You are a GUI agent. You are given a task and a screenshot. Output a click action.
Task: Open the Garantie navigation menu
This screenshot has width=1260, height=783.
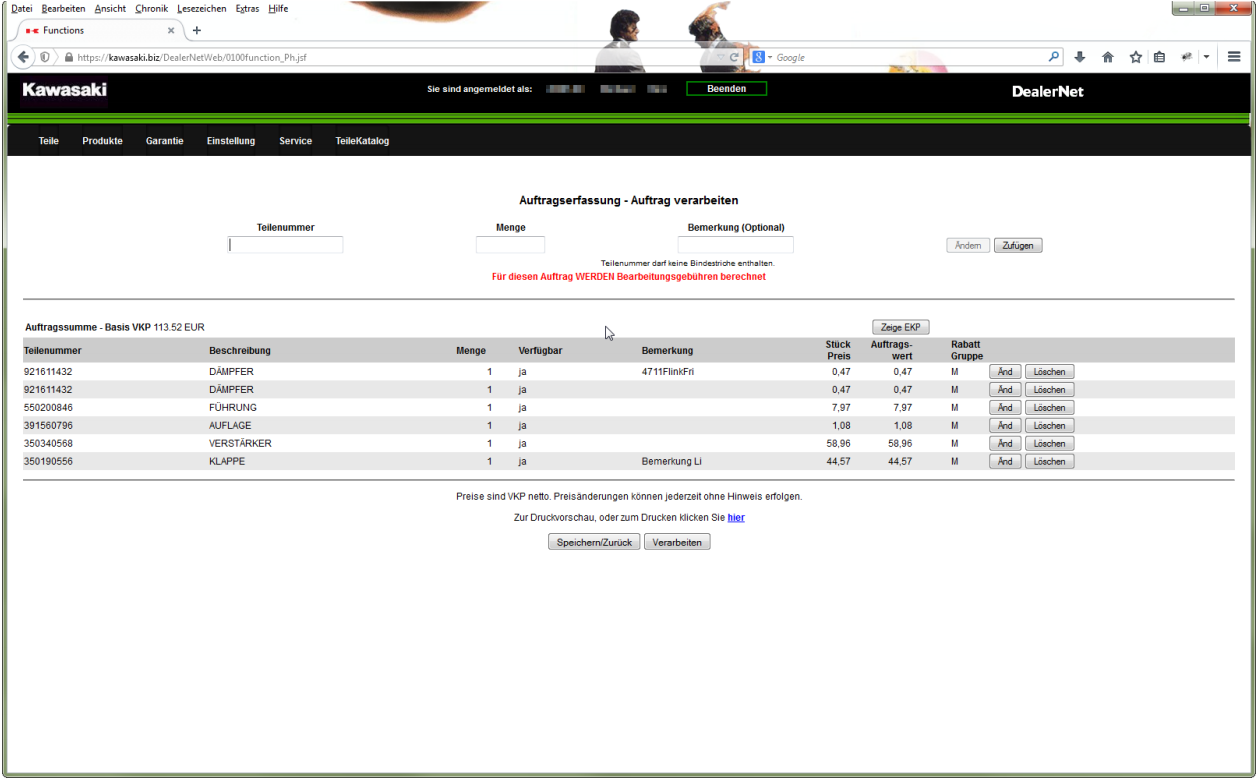[165, 141]
